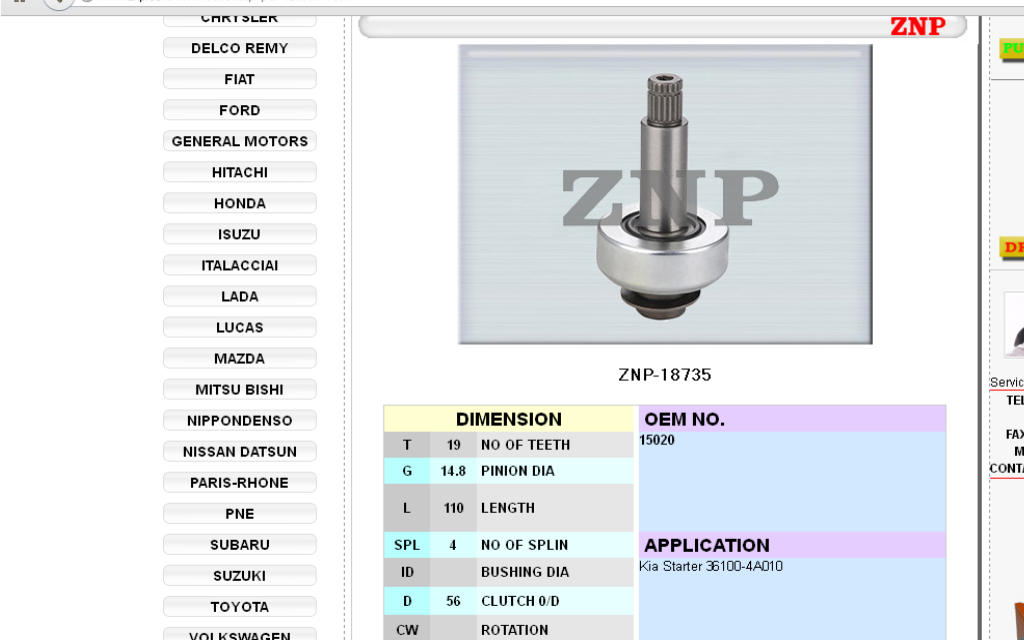Click the LENGTH value 110
1024x640 pixels.
[x=453, y=507]
